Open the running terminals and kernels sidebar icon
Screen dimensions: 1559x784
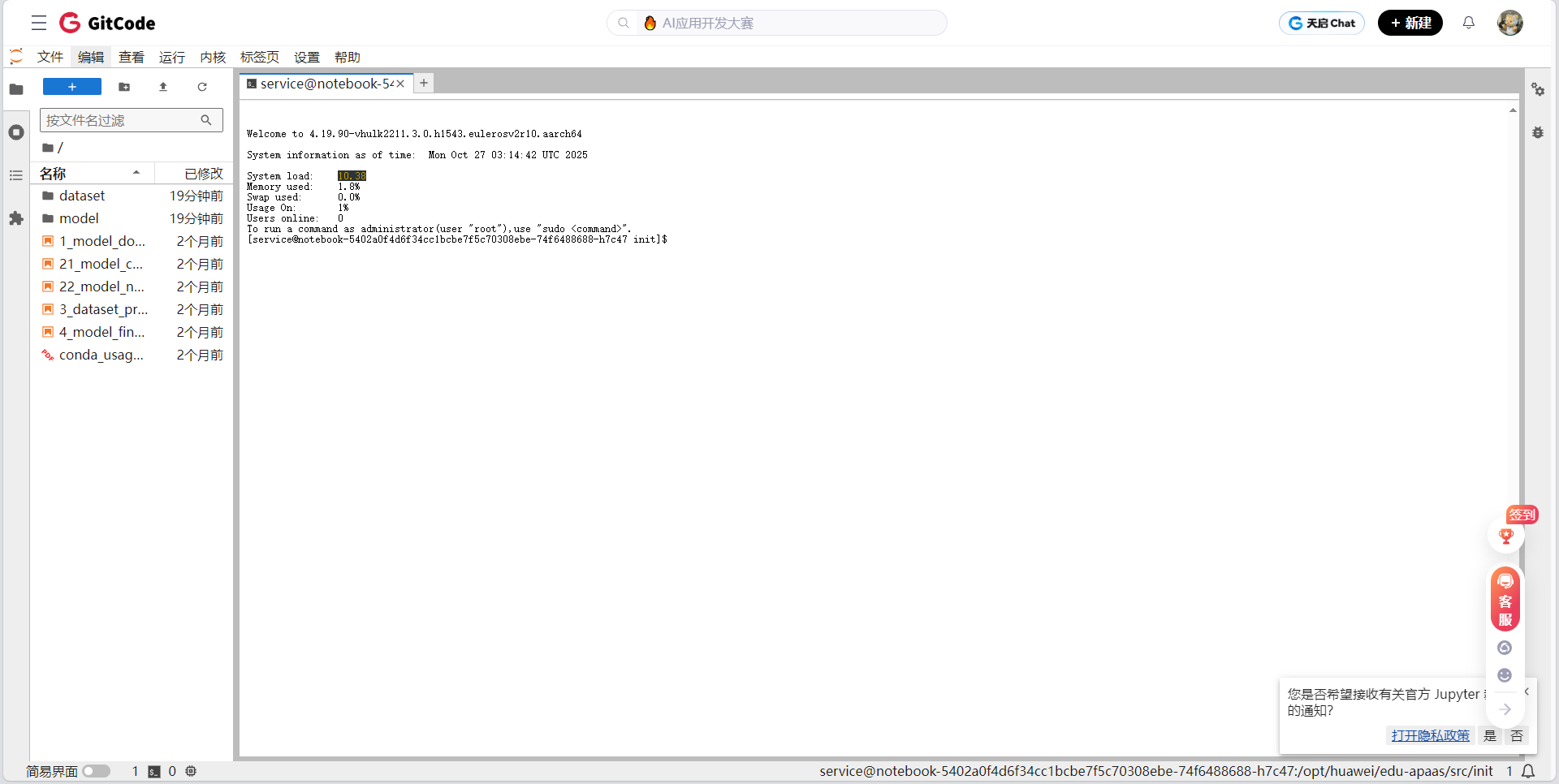point(16,131)
